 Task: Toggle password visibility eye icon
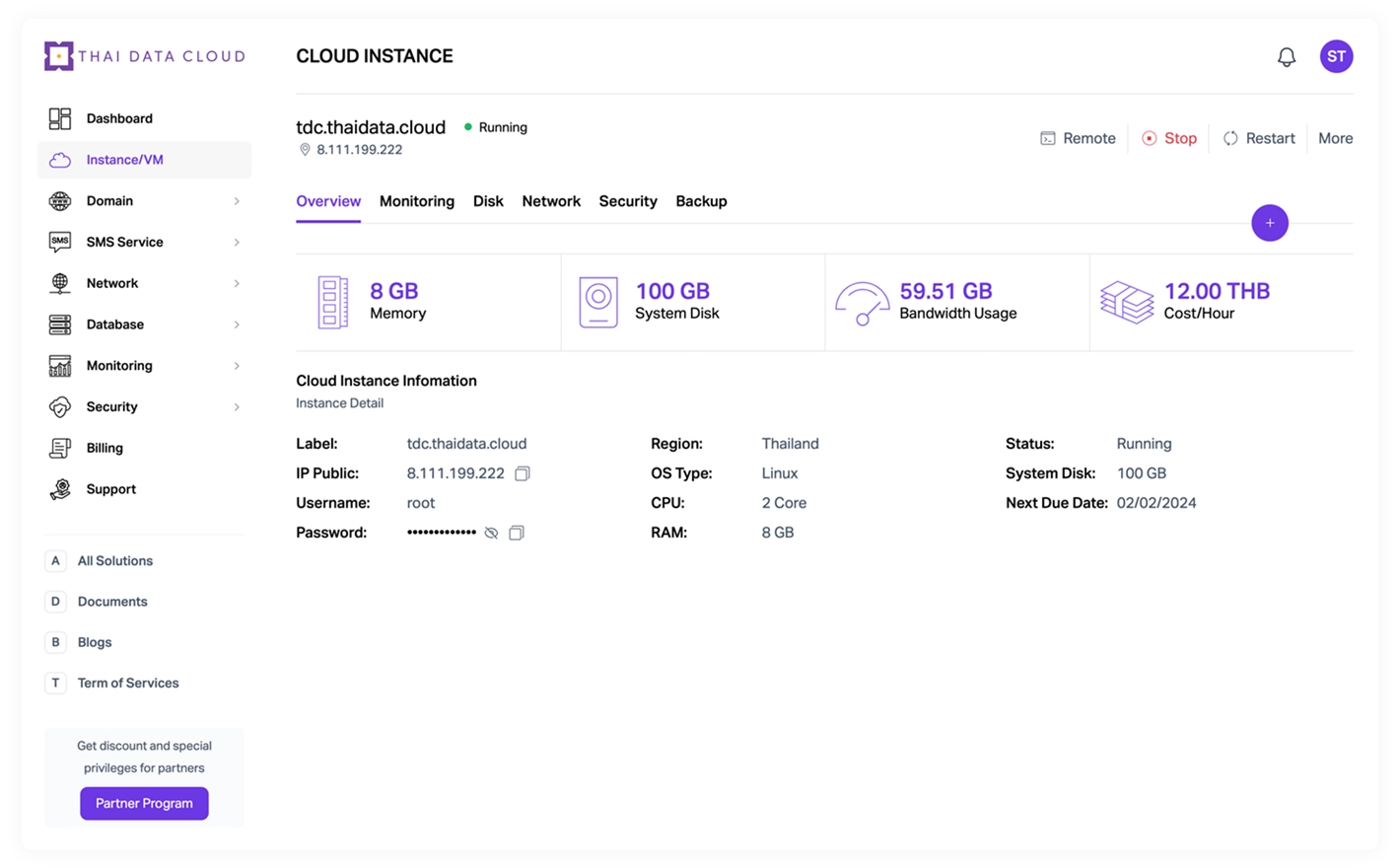coord(491,533)
